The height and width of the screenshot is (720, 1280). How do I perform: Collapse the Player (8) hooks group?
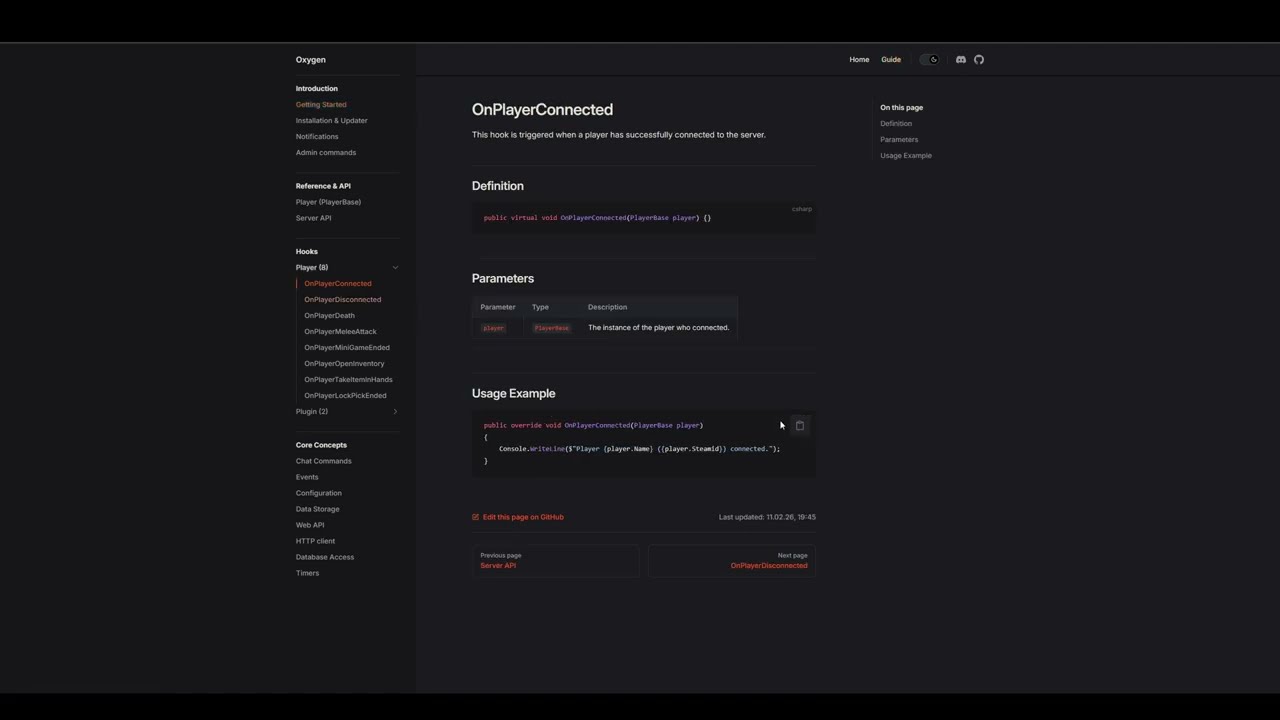click(x=395, y=268)
